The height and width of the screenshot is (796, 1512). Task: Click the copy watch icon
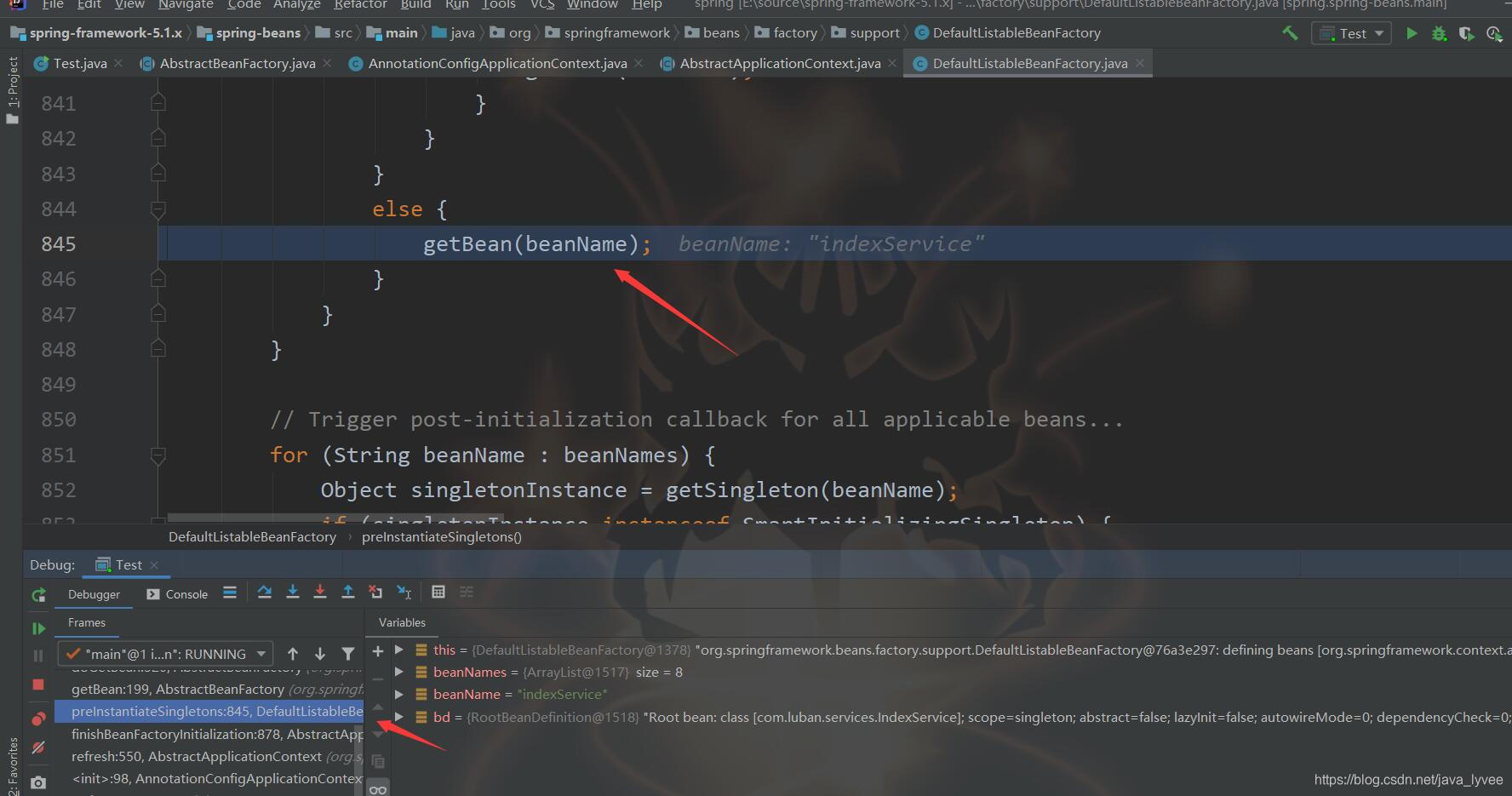(378, 762)
